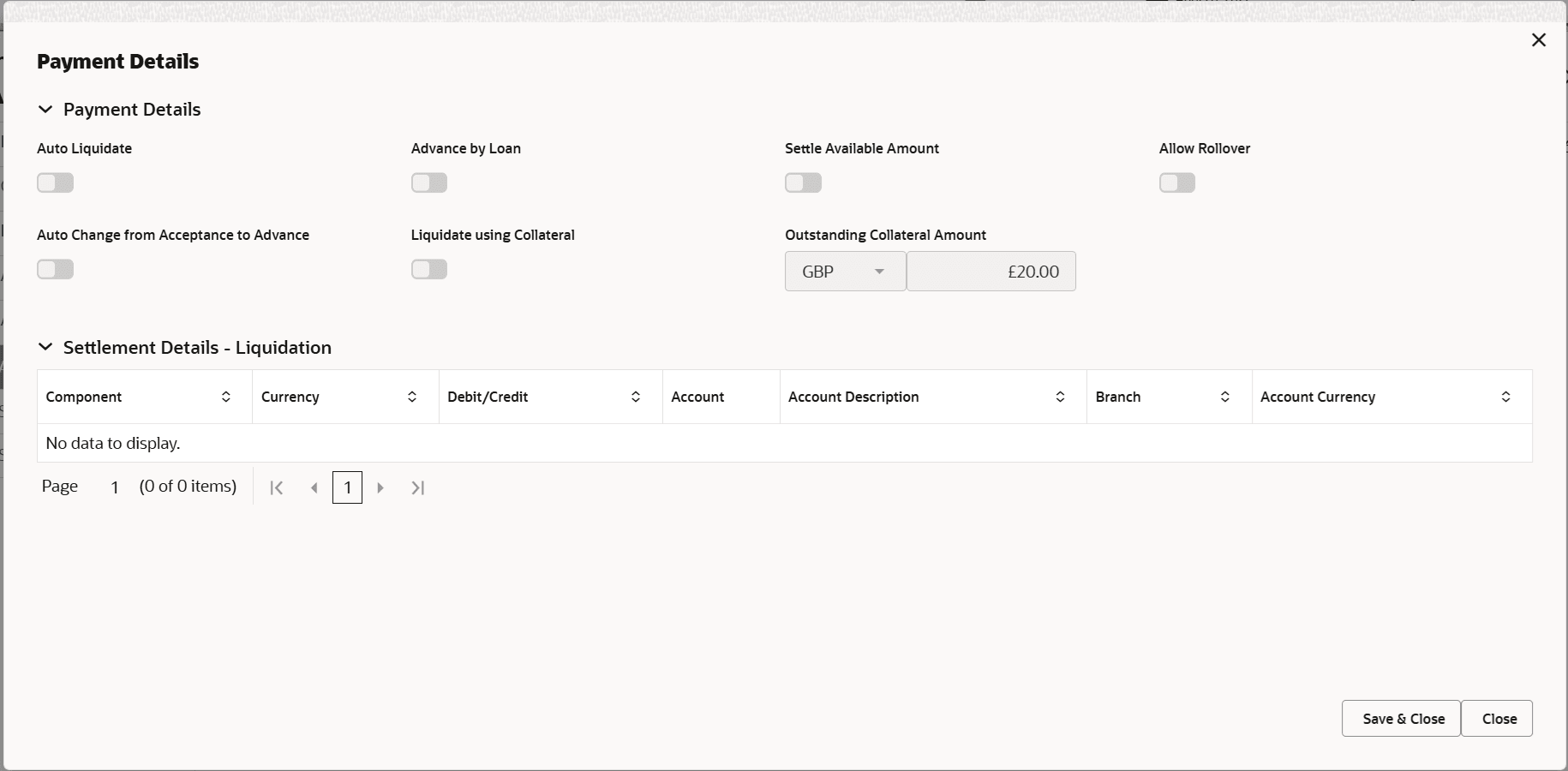
Task: Click the Save & Close button
Action: click(x=1400, y=719)
